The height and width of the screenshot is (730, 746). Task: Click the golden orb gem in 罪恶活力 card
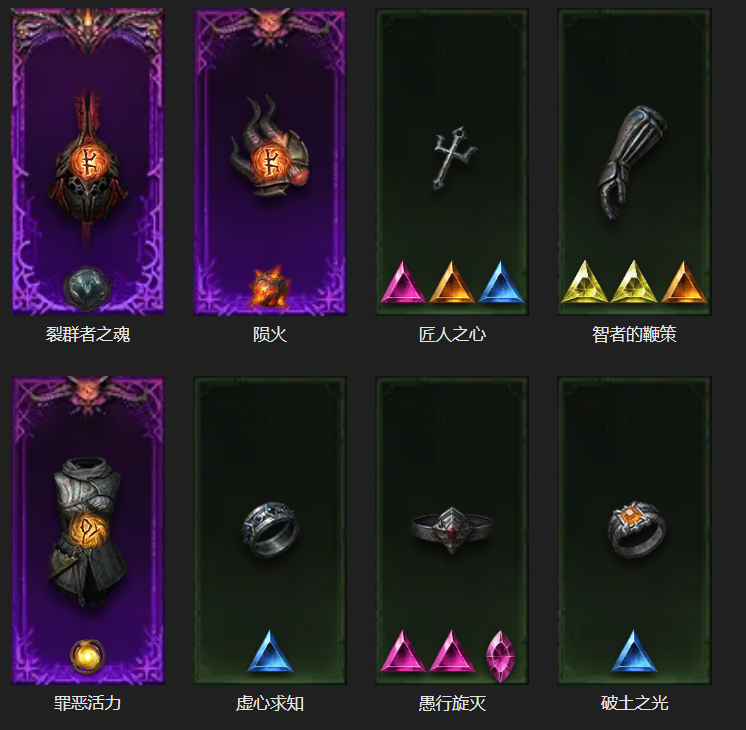coord(88,656)
